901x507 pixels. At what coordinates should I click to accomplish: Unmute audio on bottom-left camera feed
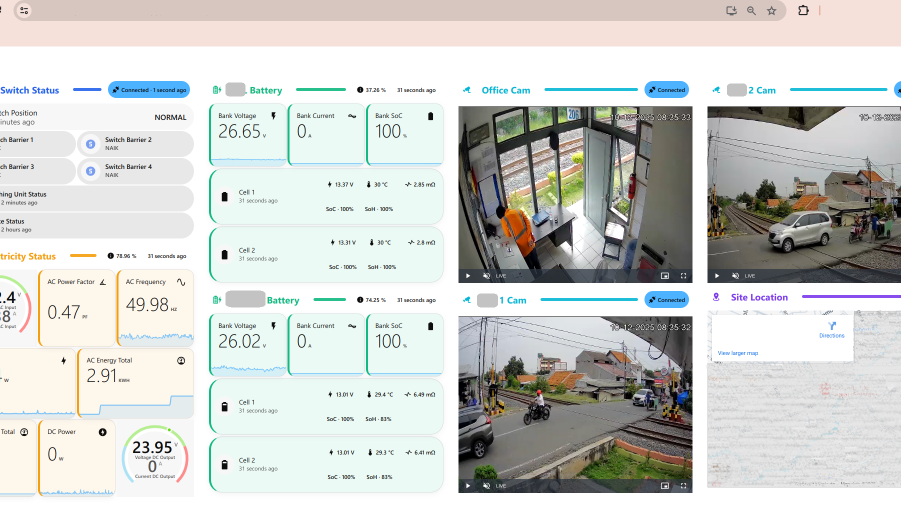tap(487, 486)
